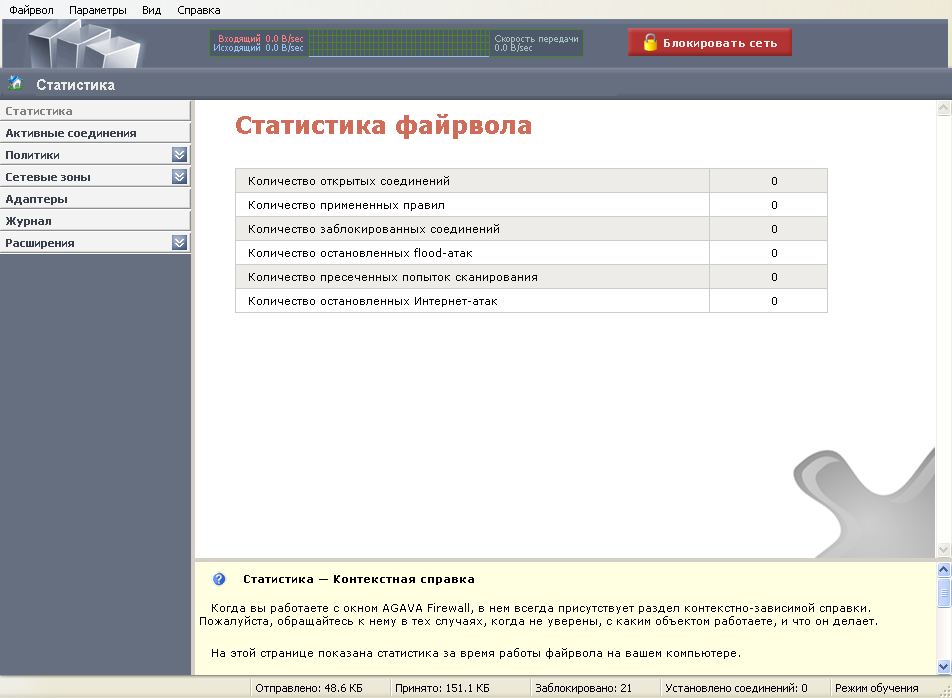Viewport: 952px width, 698px height.
Task: Open the Справка menu
Action: [199, 10]
